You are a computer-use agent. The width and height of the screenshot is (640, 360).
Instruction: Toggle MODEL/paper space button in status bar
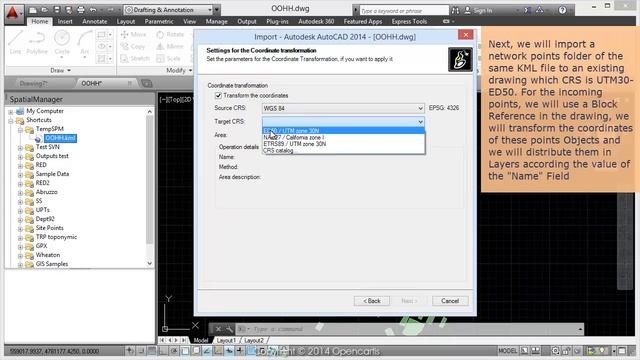pyautogui.click(x=508, y=351)
